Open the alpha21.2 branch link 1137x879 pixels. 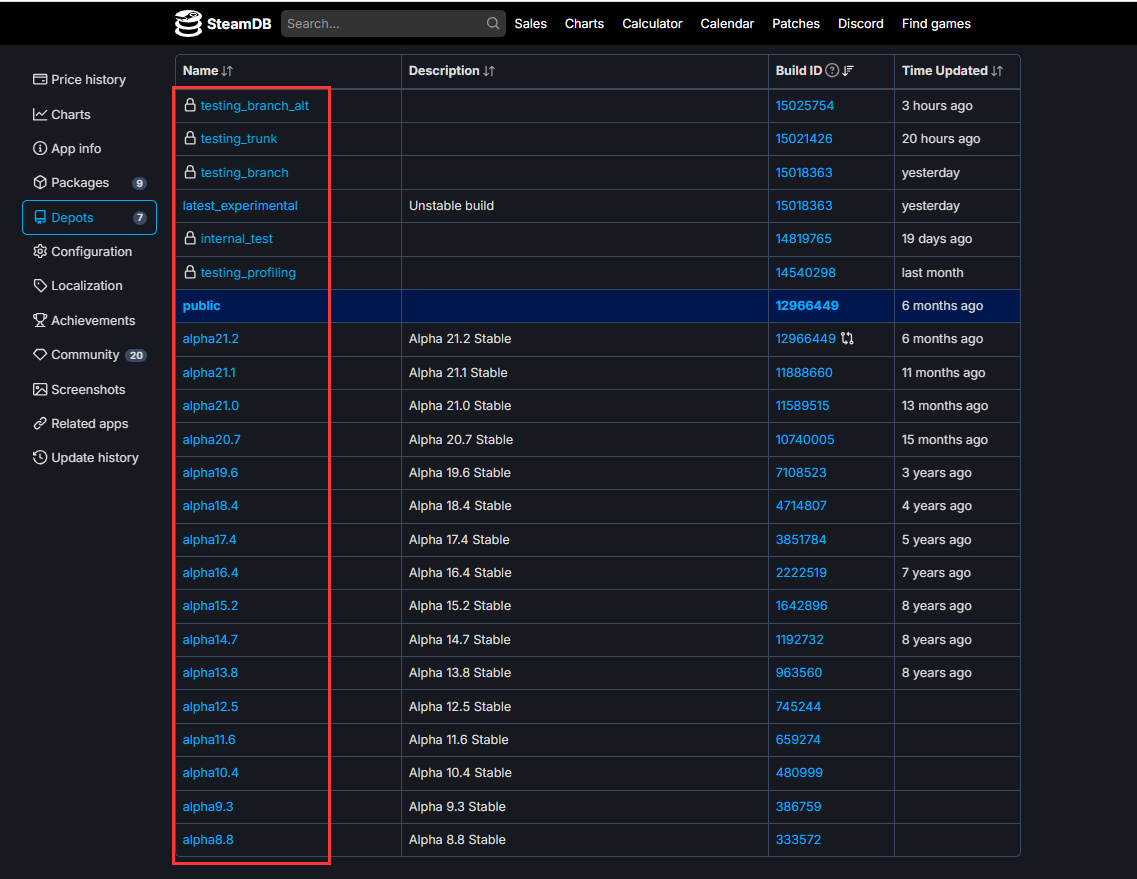pyautogui.click(x=210, y=339)
